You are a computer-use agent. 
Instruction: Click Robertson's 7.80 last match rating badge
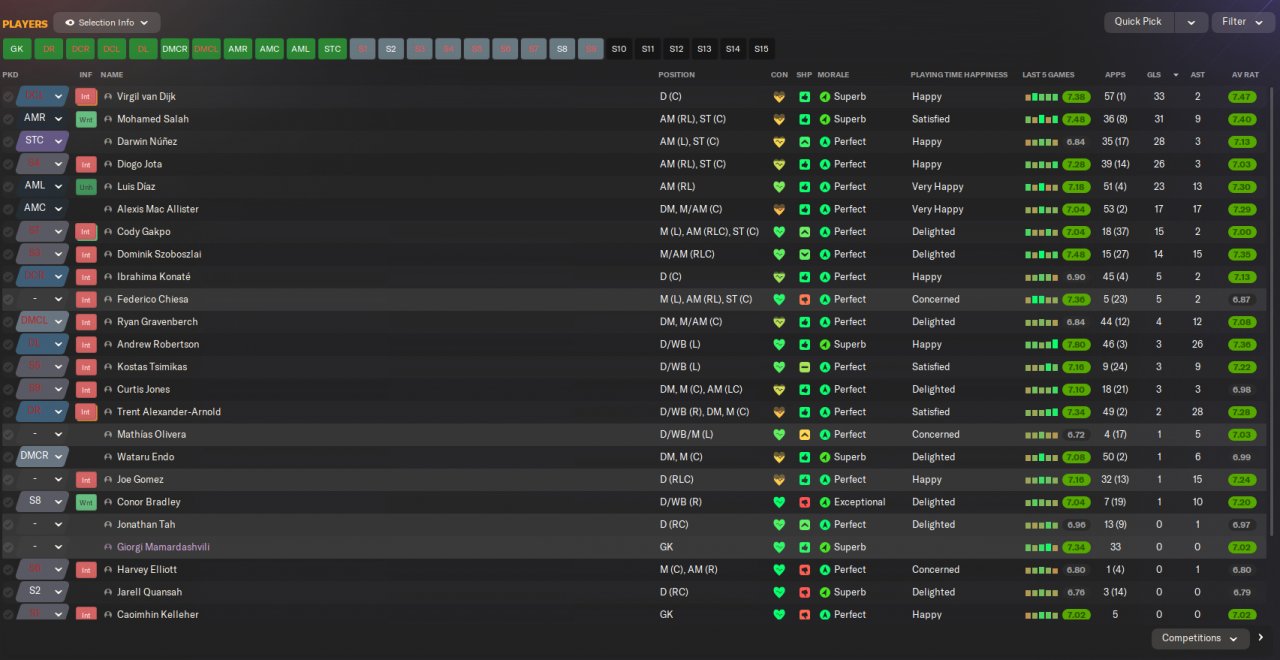[1076, 344]
